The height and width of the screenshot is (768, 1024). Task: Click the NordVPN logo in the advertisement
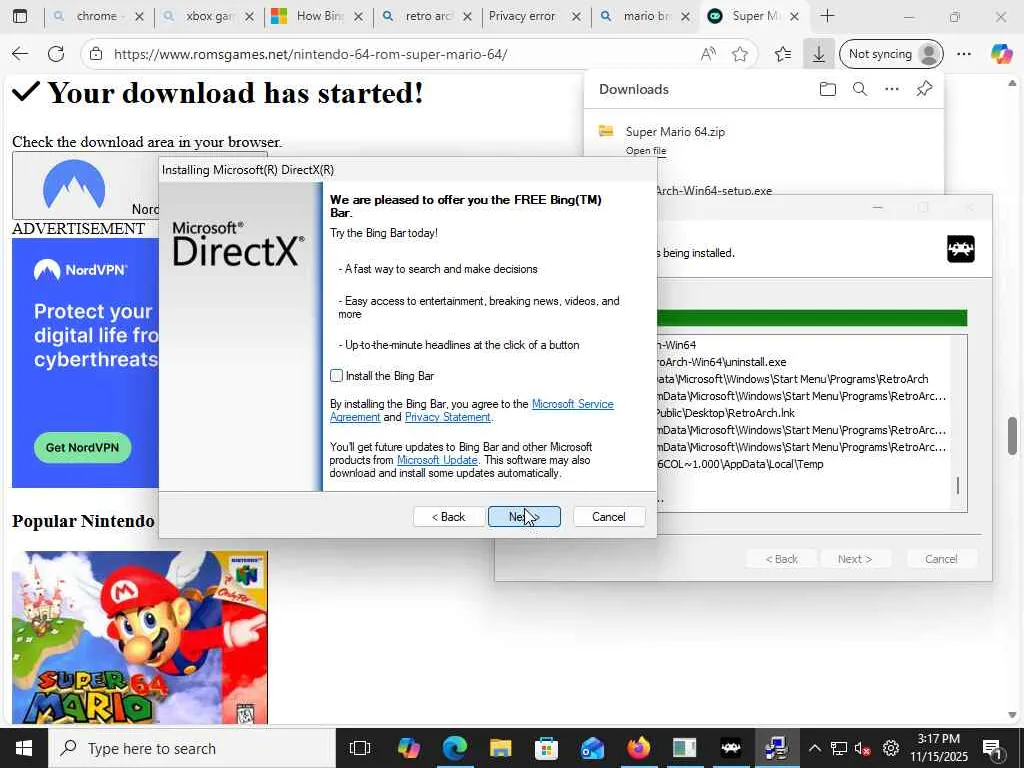coord(81,270)
